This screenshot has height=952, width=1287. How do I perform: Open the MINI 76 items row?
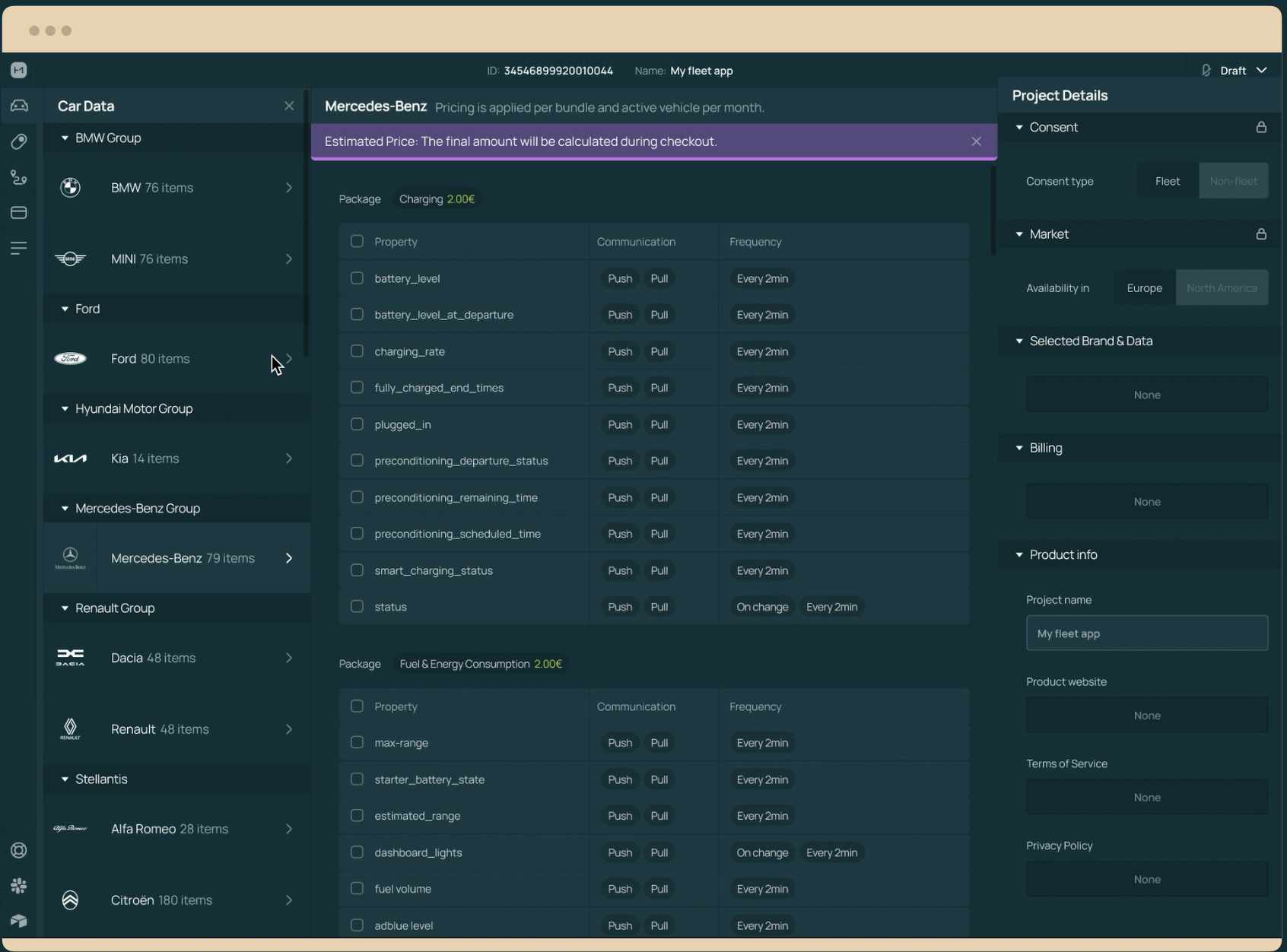(176, 259)
